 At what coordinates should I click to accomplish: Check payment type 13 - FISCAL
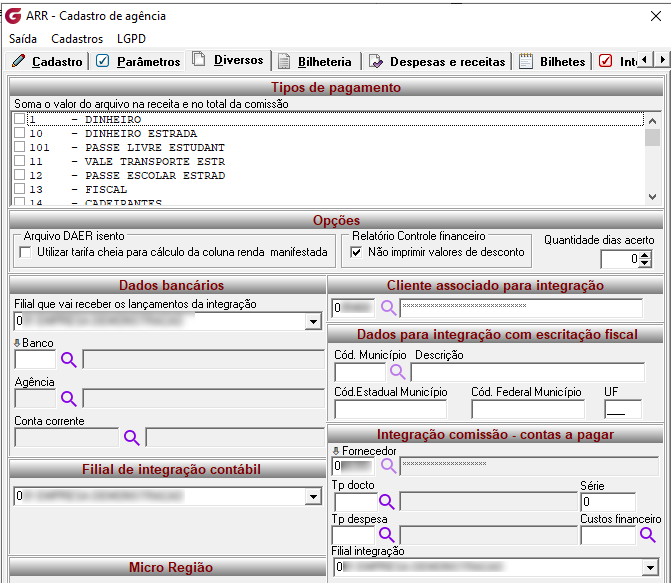click(x=19, y=189)
